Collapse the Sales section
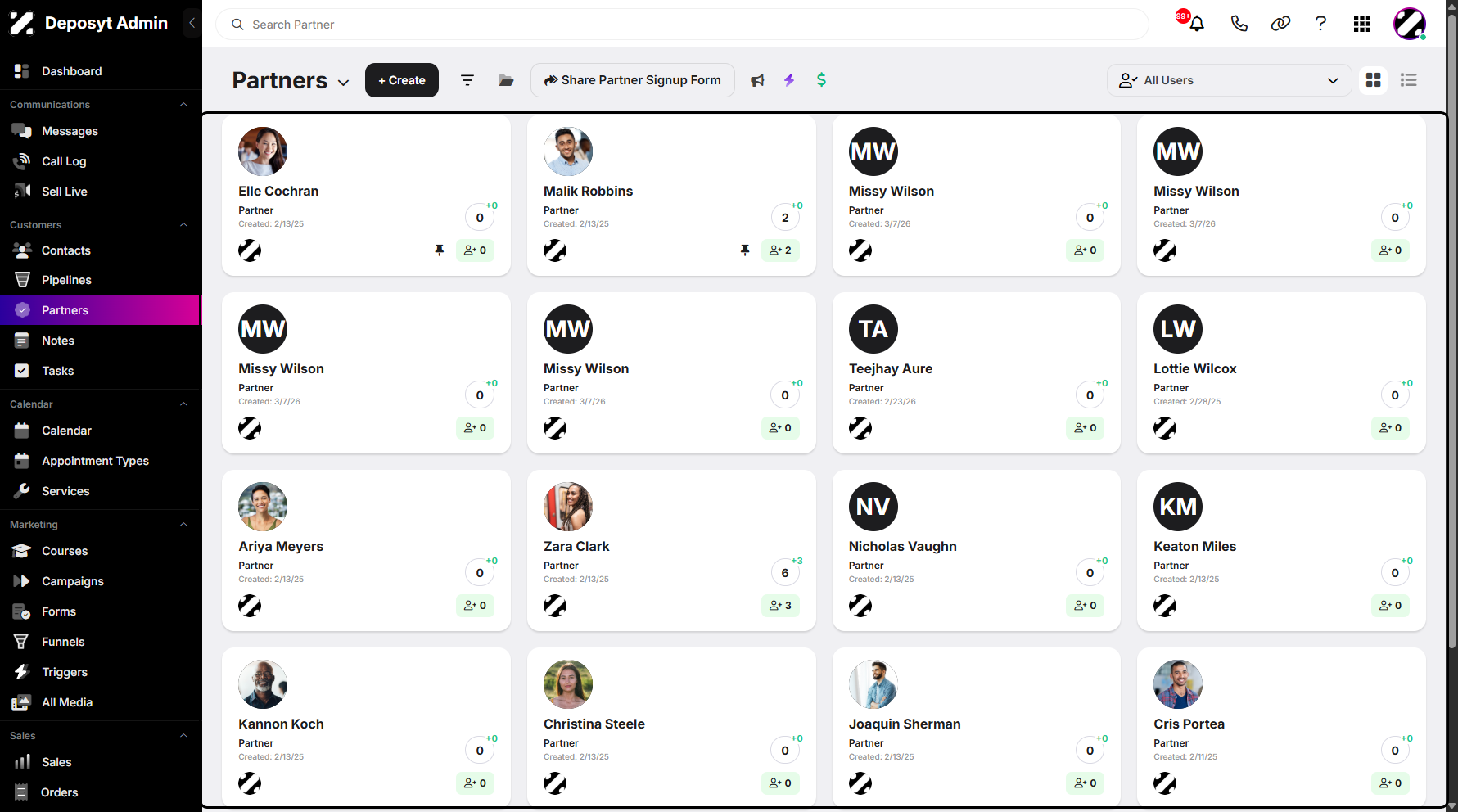1458x812 pixels. tap(184, 736)
